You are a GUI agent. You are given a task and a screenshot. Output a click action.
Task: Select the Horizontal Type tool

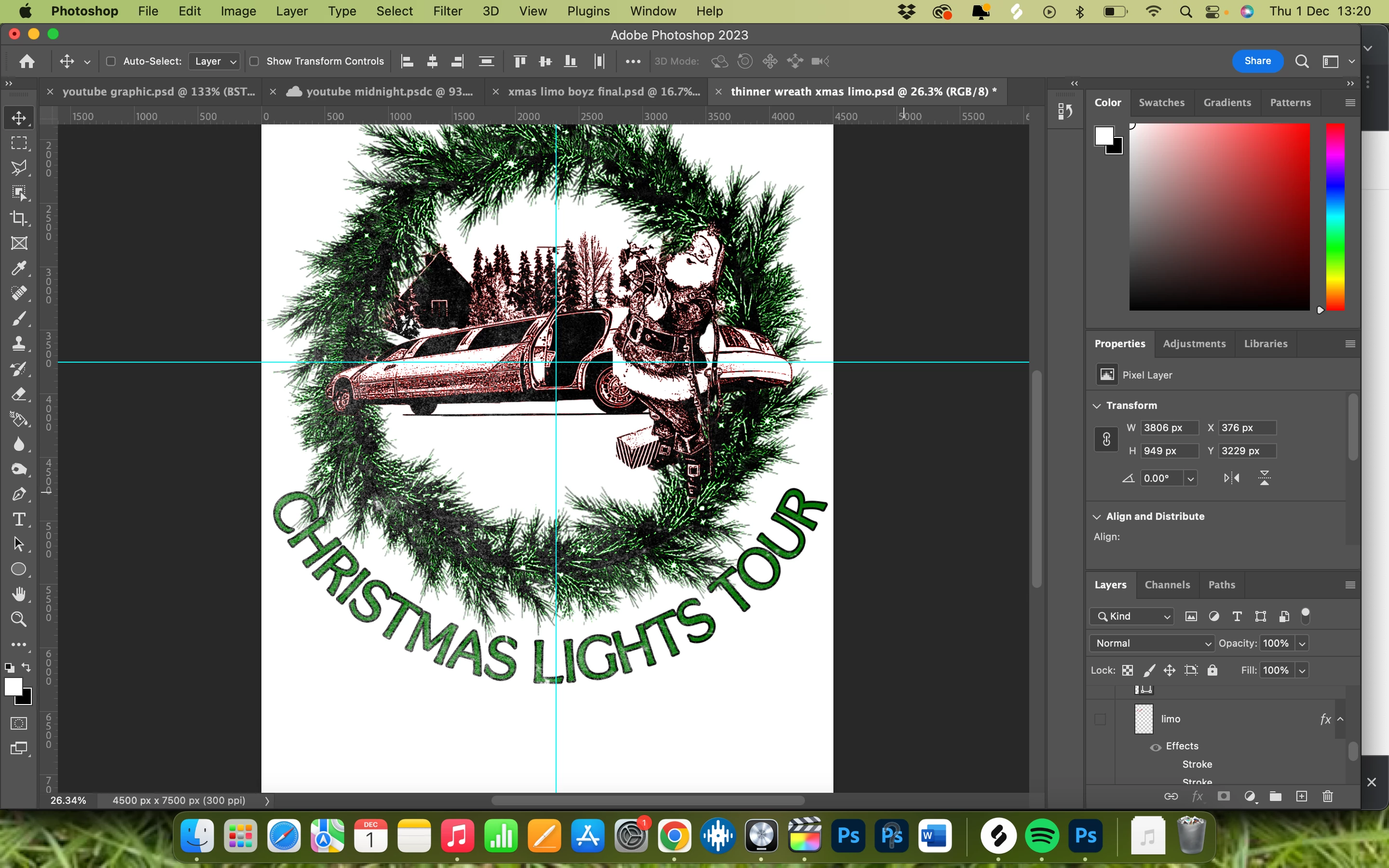19,519
